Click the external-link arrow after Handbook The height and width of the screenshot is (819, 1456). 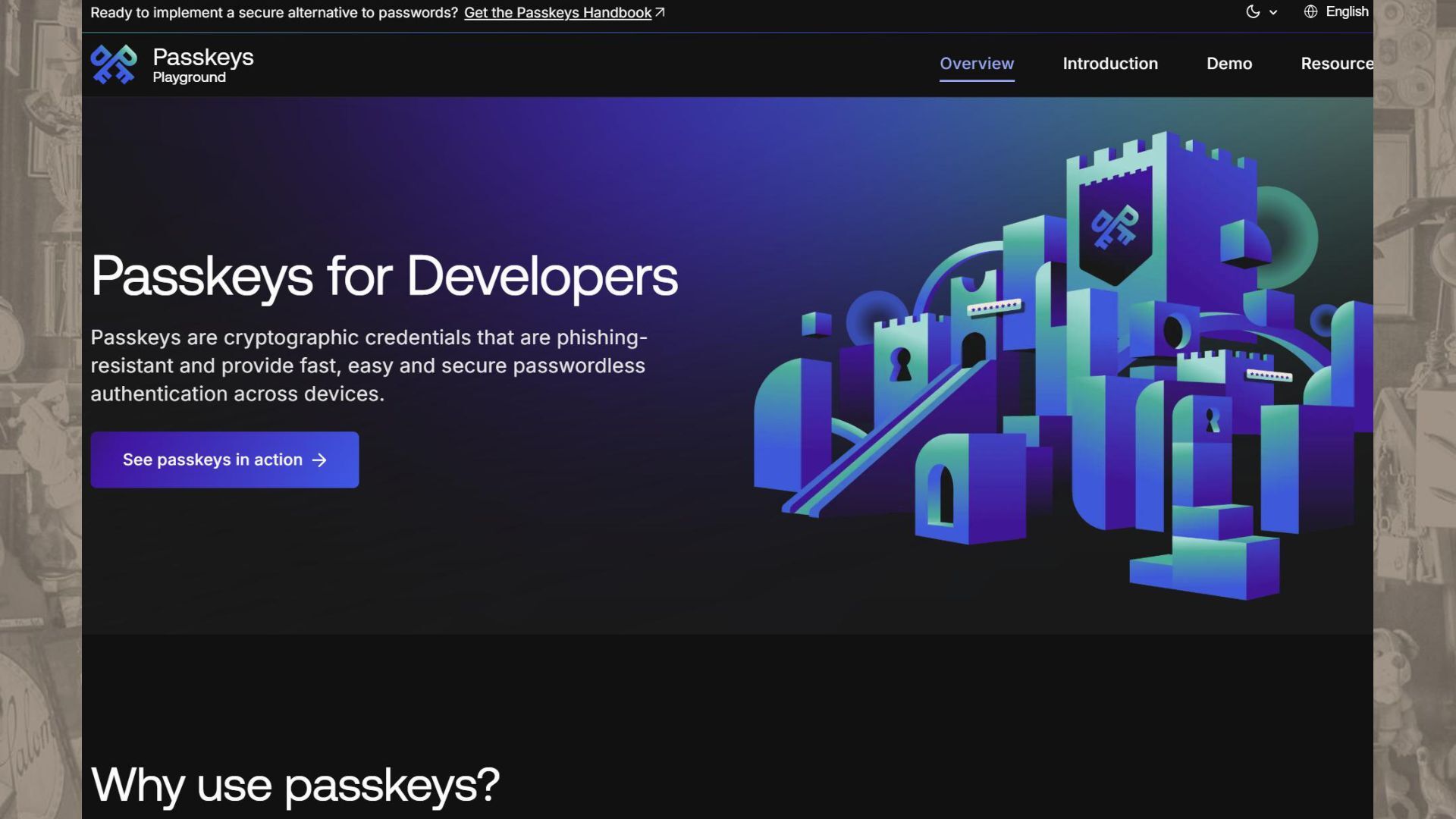point(660,12)
